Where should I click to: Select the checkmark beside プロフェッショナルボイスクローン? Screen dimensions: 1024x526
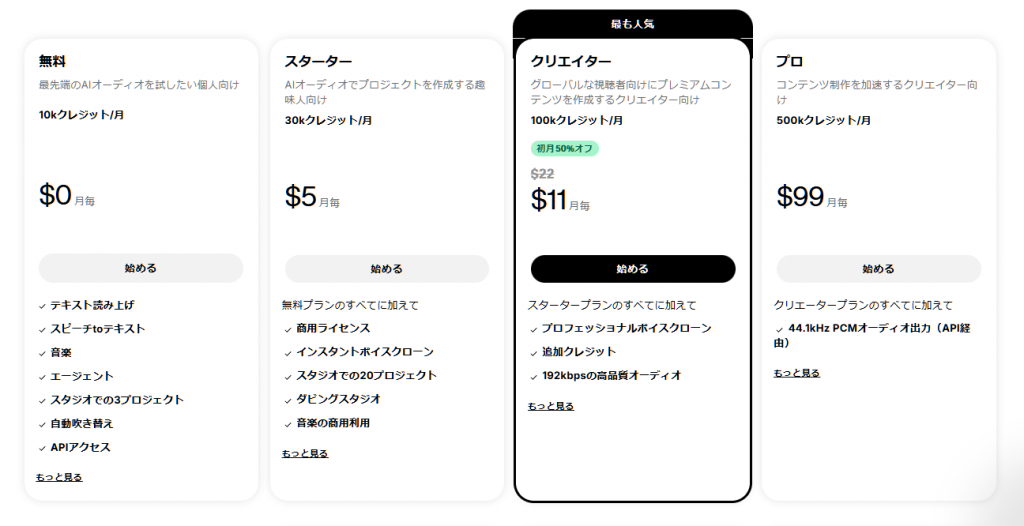(534, 328)
